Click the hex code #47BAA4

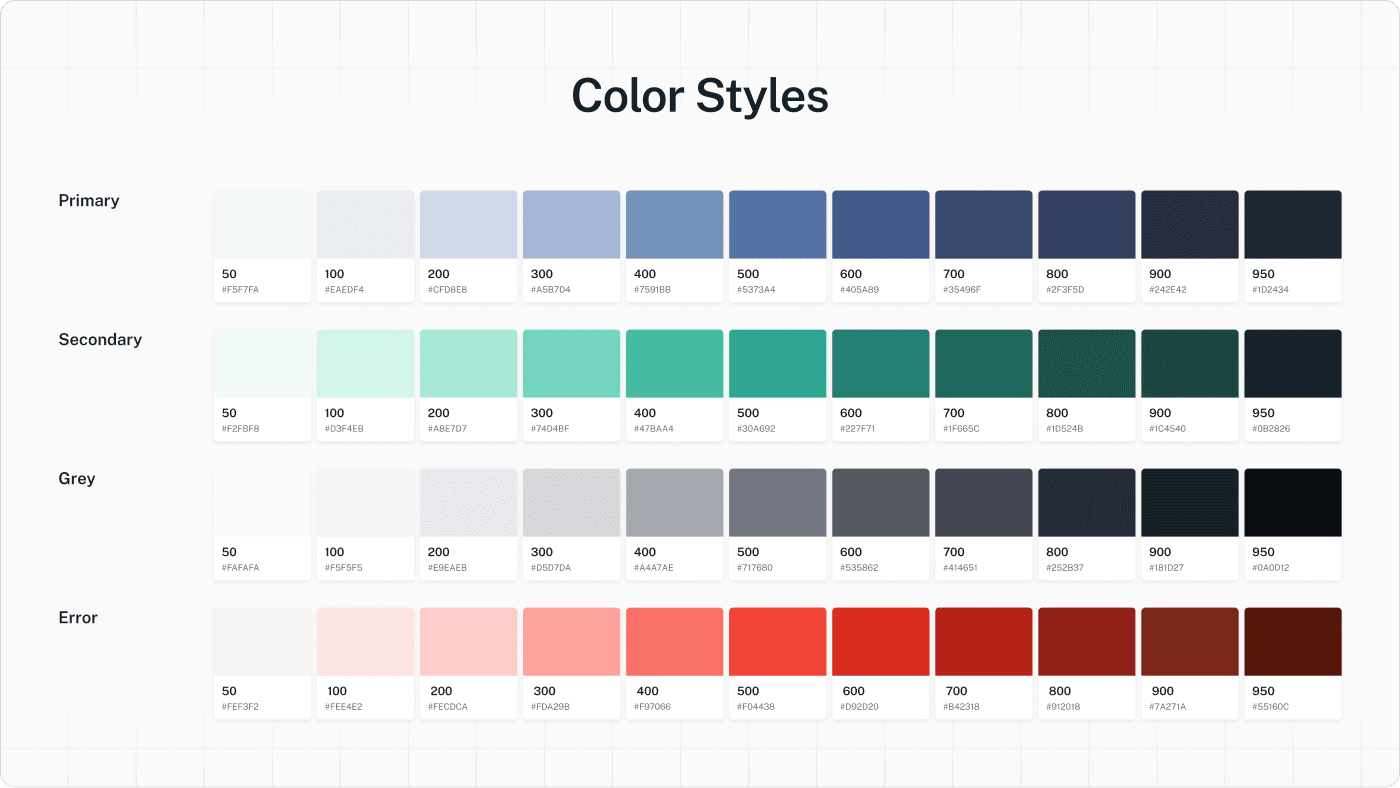coord(654,429)
